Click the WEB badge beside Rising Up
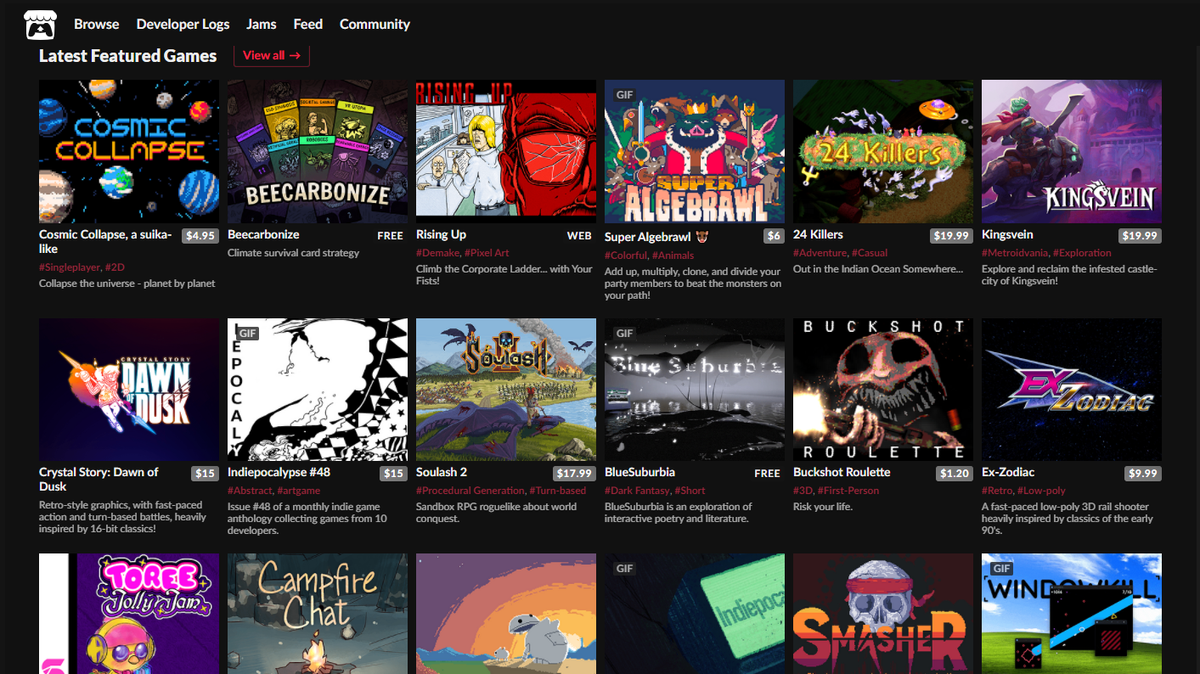 pyautogui.click(x=579, y=235)
